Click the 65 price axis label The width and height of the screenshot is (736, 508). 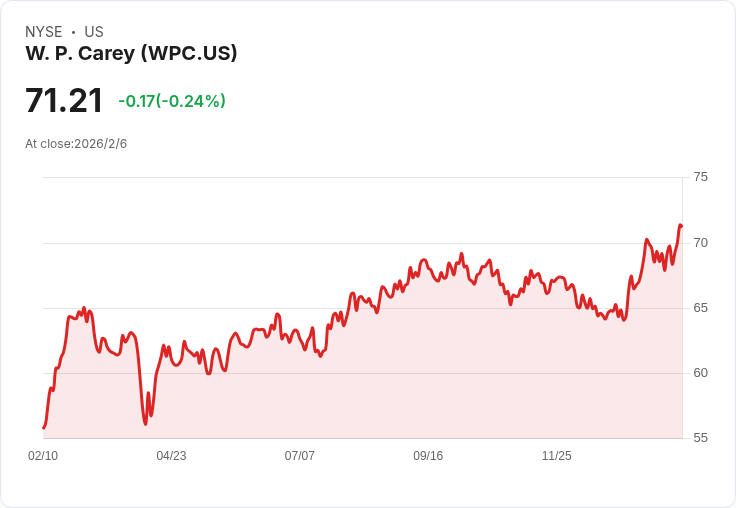(x=700, y=308)
